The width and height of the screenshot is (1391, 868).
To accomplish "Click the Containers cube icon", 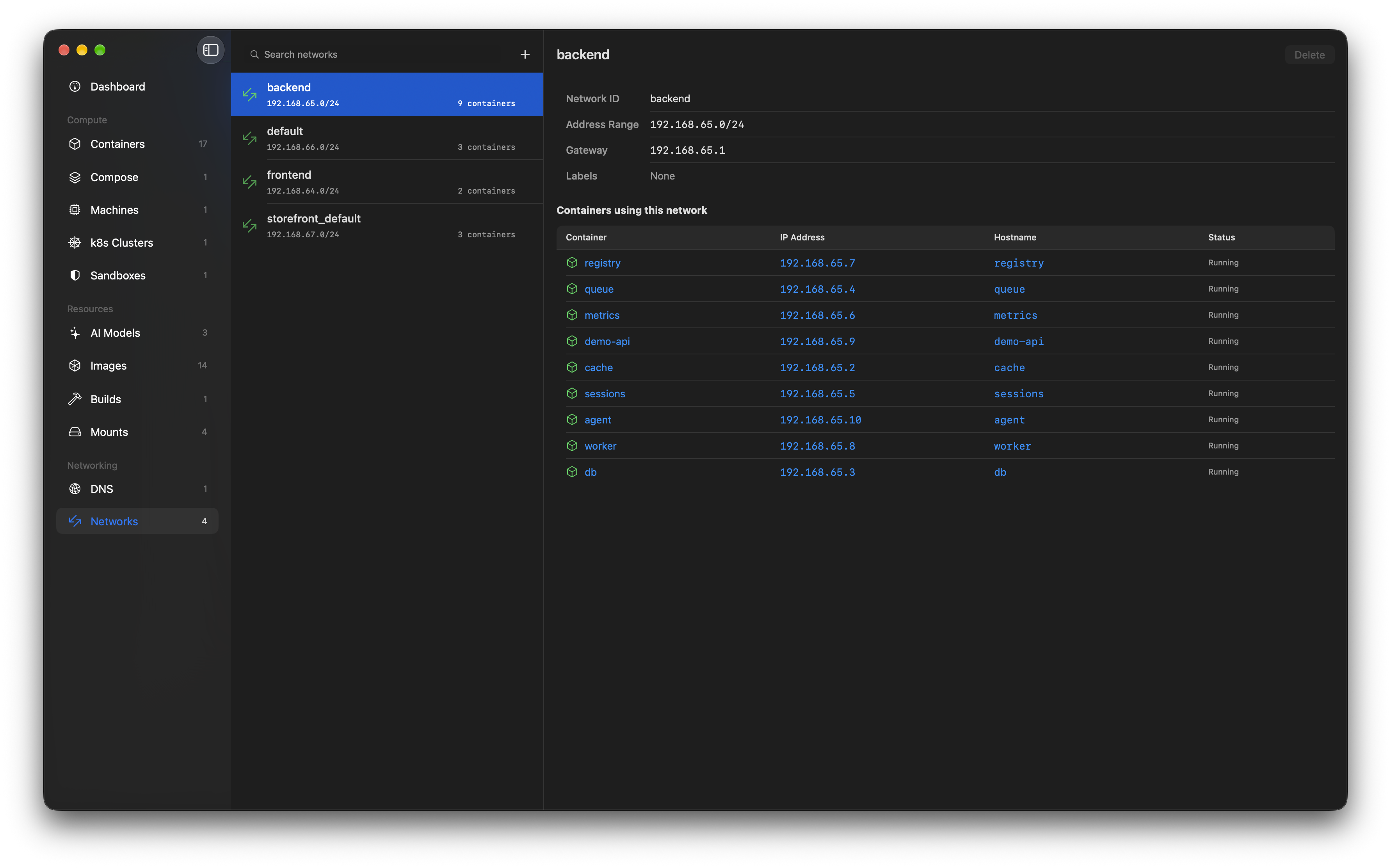I will pos(75,144).
